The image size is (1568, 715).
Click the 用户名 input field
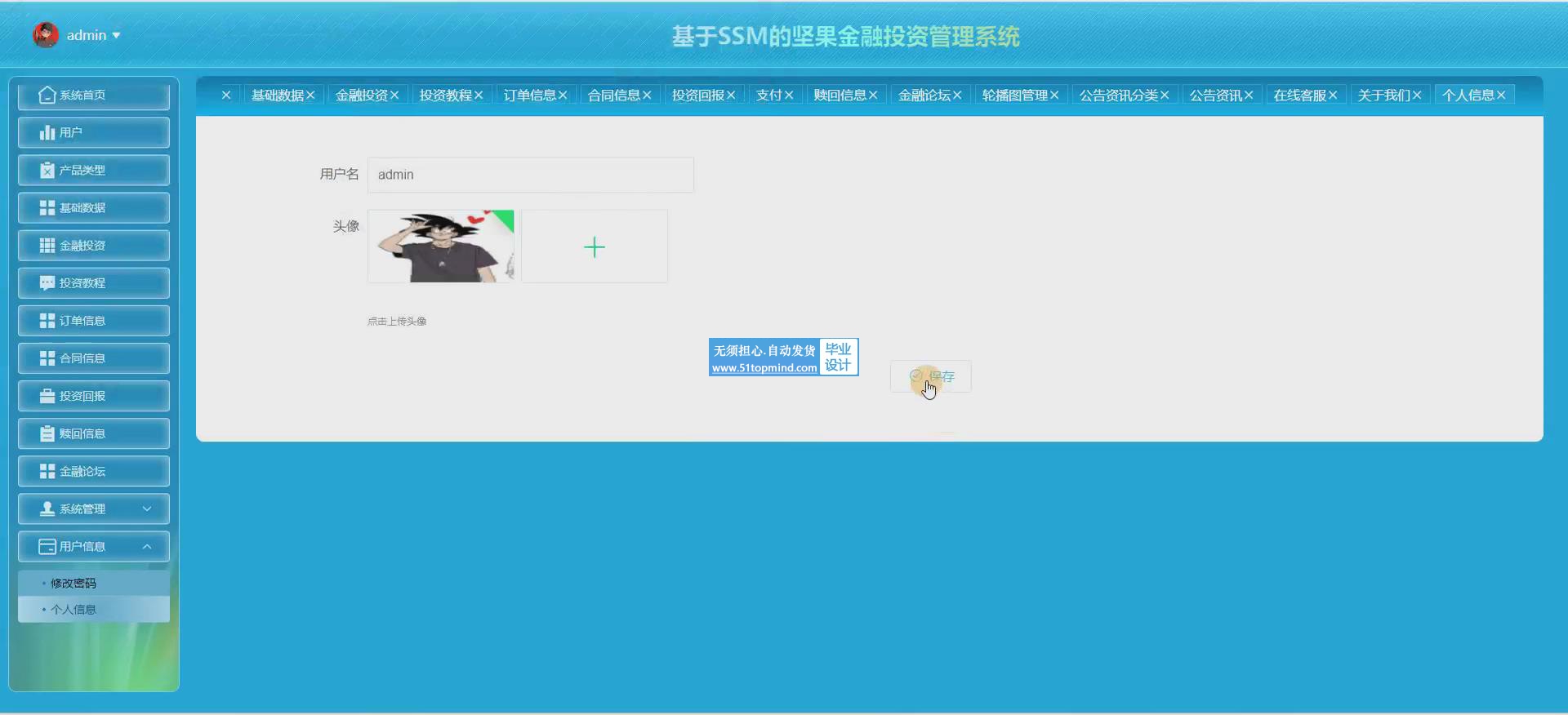point(531,175)
